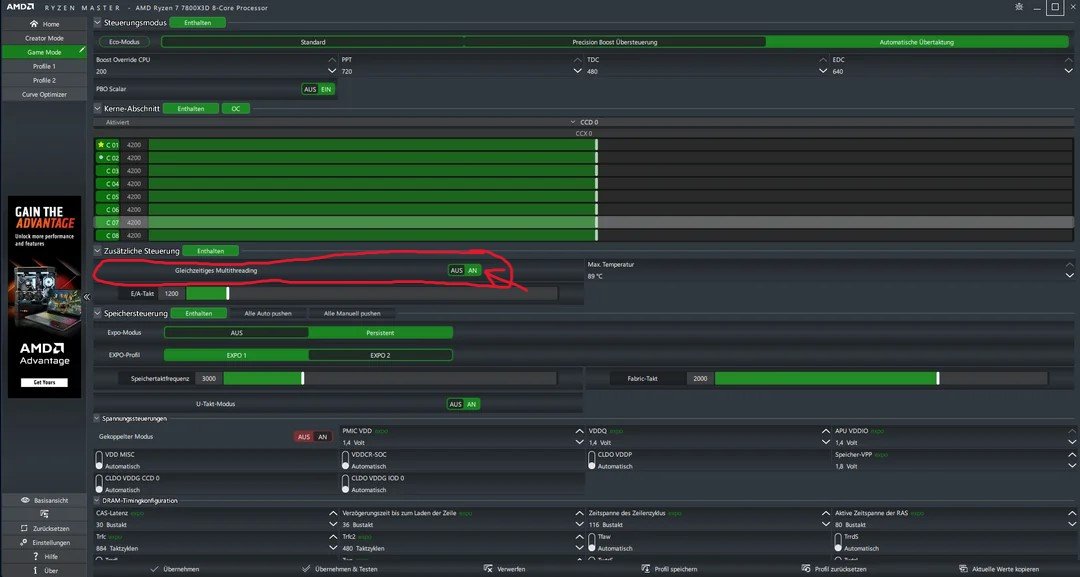
Task: Toggle VDD MISC Automatisch switch
Action: point(99,460)
